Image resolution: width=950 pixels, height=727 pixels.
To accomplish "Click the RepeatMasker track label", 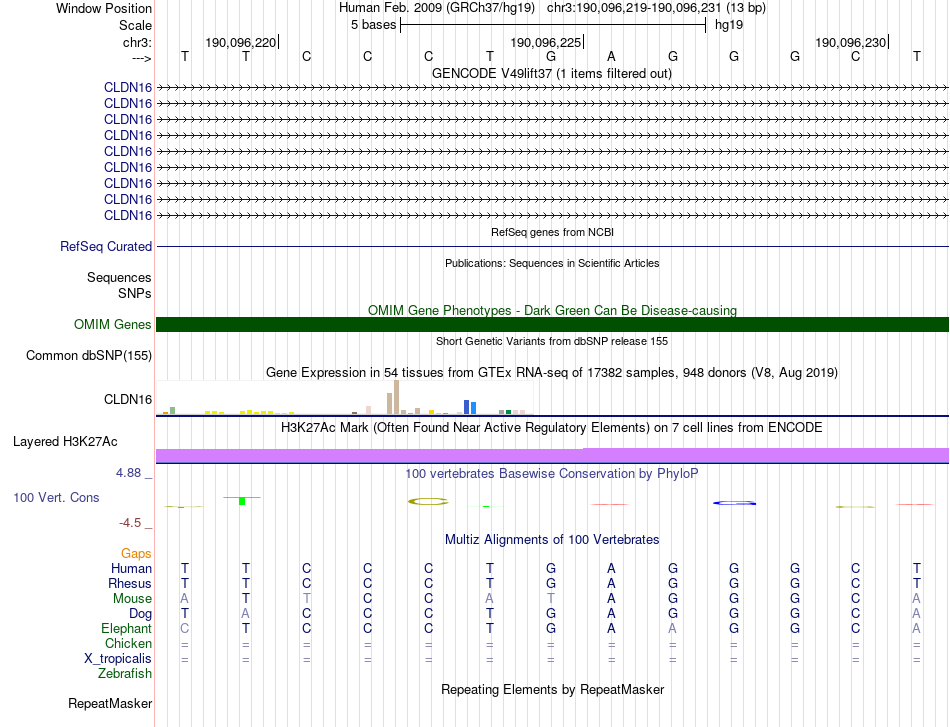I will pos(110,703).
